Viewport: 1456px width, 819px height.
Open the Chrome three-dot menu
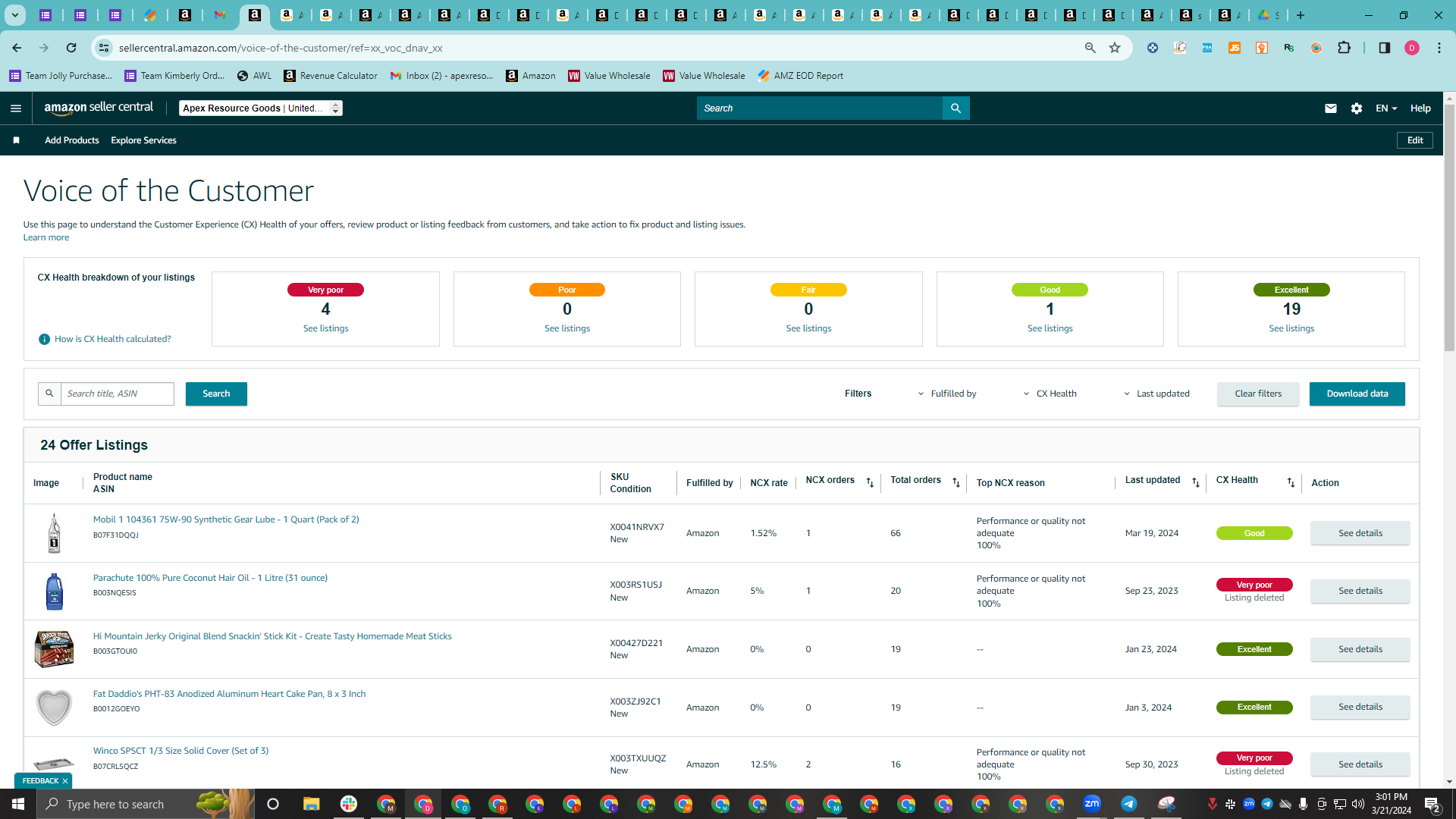click(x=1439, y=48)
